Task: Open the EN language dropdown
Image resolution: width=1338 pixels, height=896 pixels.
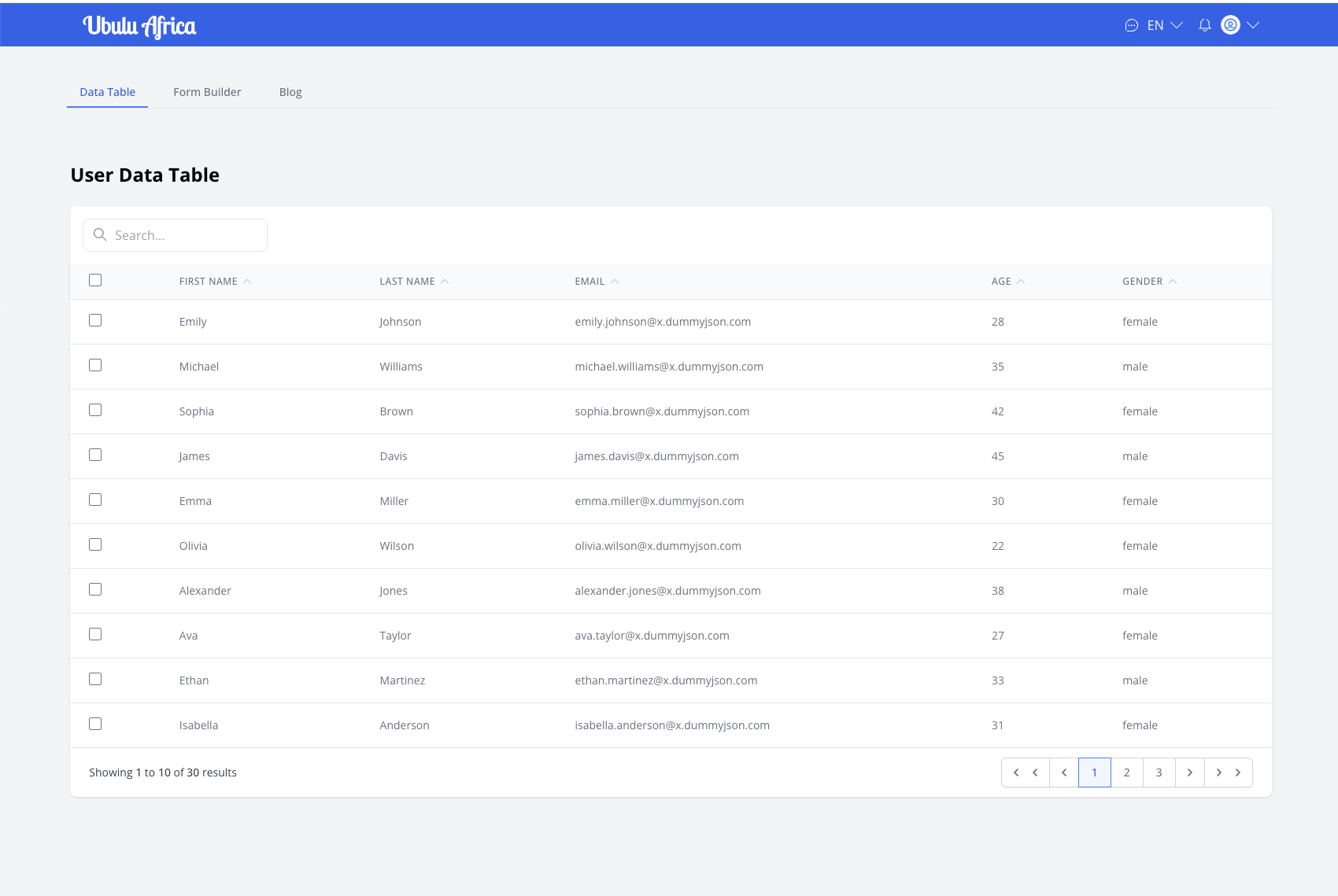Action: (1165, 25)
